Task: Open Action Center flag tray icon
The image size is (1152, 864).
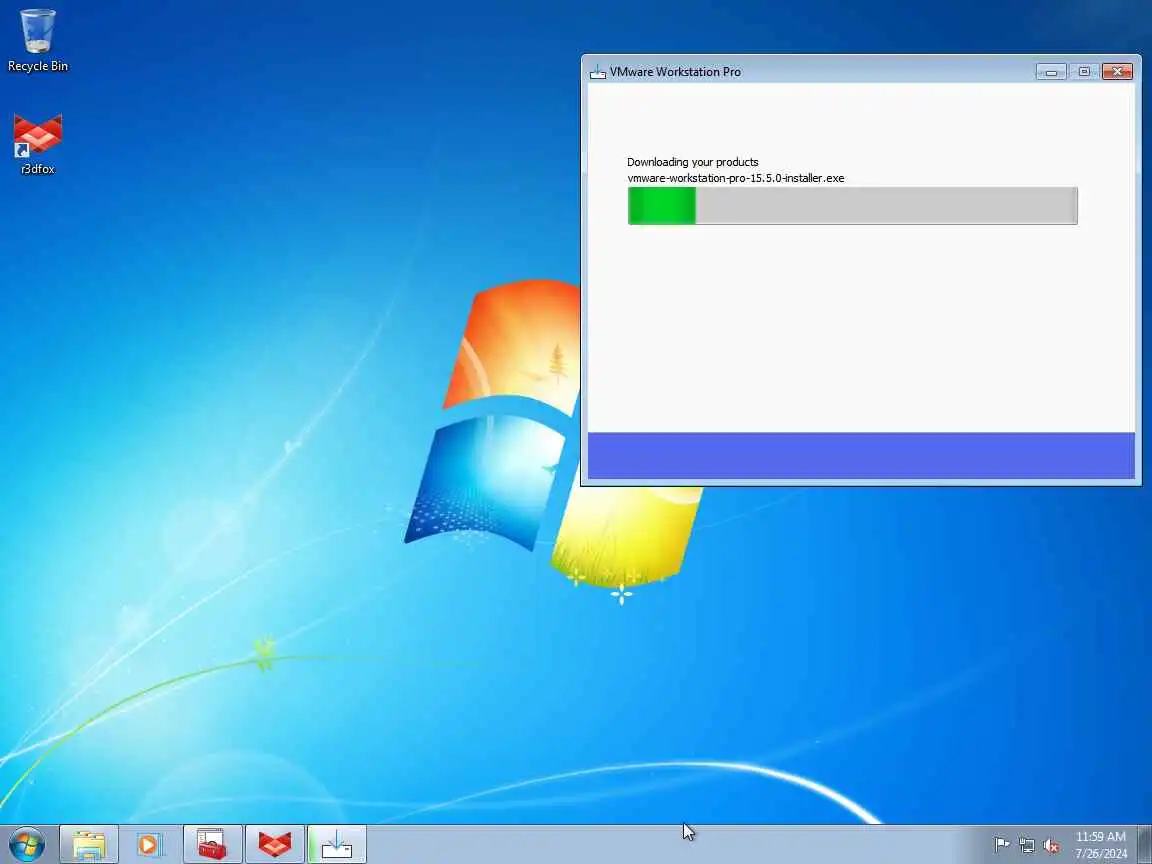Action: 1001,845
